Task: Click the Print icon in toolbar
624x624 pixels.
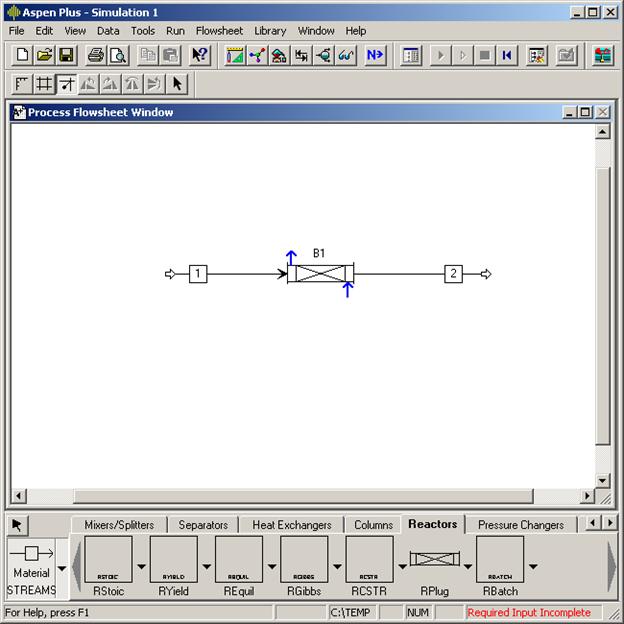Action: [x=95, y=55]
